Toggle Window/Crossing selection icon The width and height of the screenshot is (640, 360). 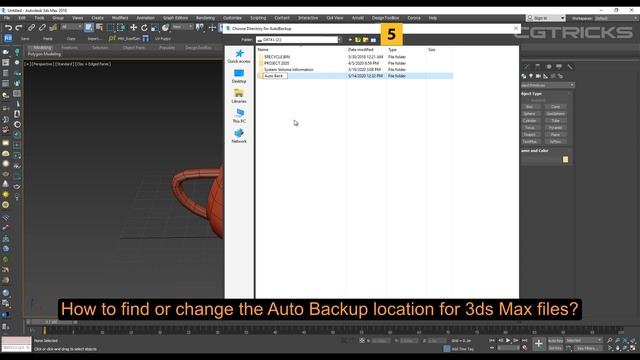point(121,28)
